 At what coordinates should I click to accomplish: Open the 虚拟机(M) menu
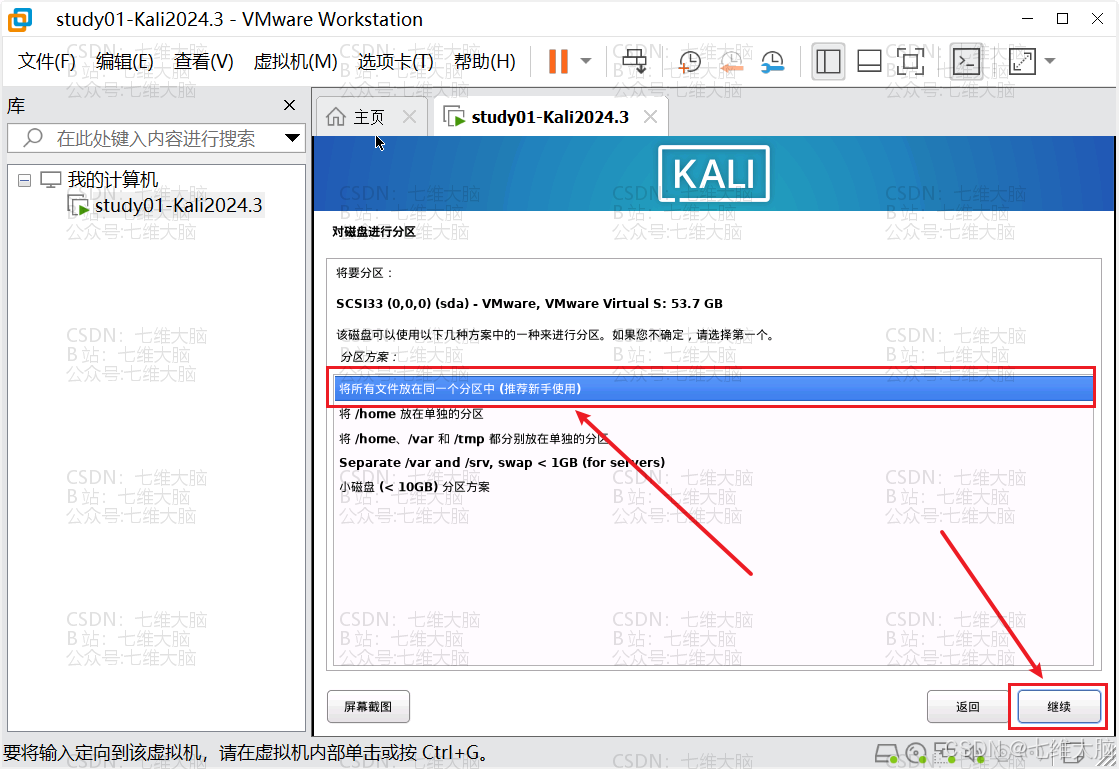295,62
